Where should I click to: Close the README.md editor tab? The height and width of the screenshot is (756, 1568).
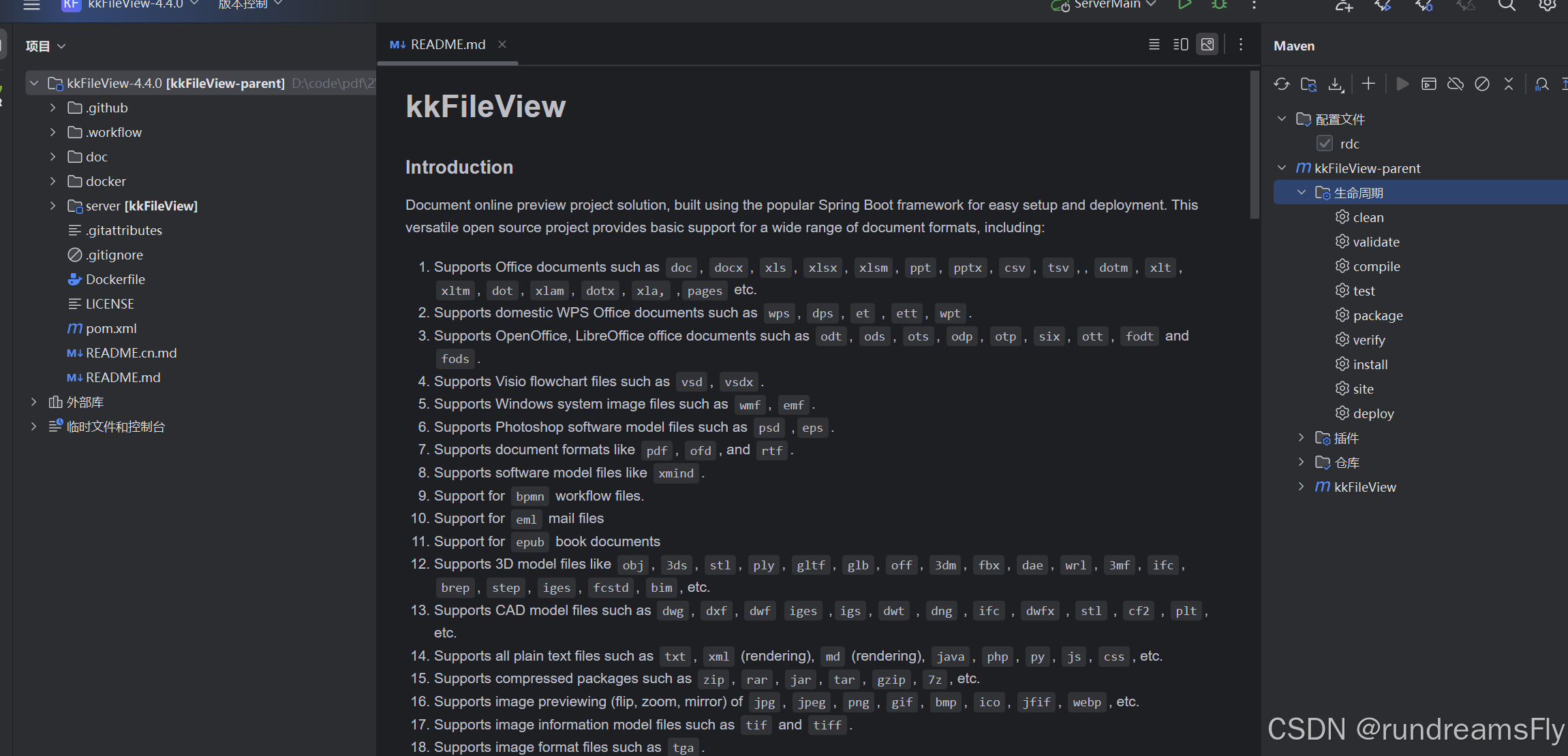pos(502,44)
